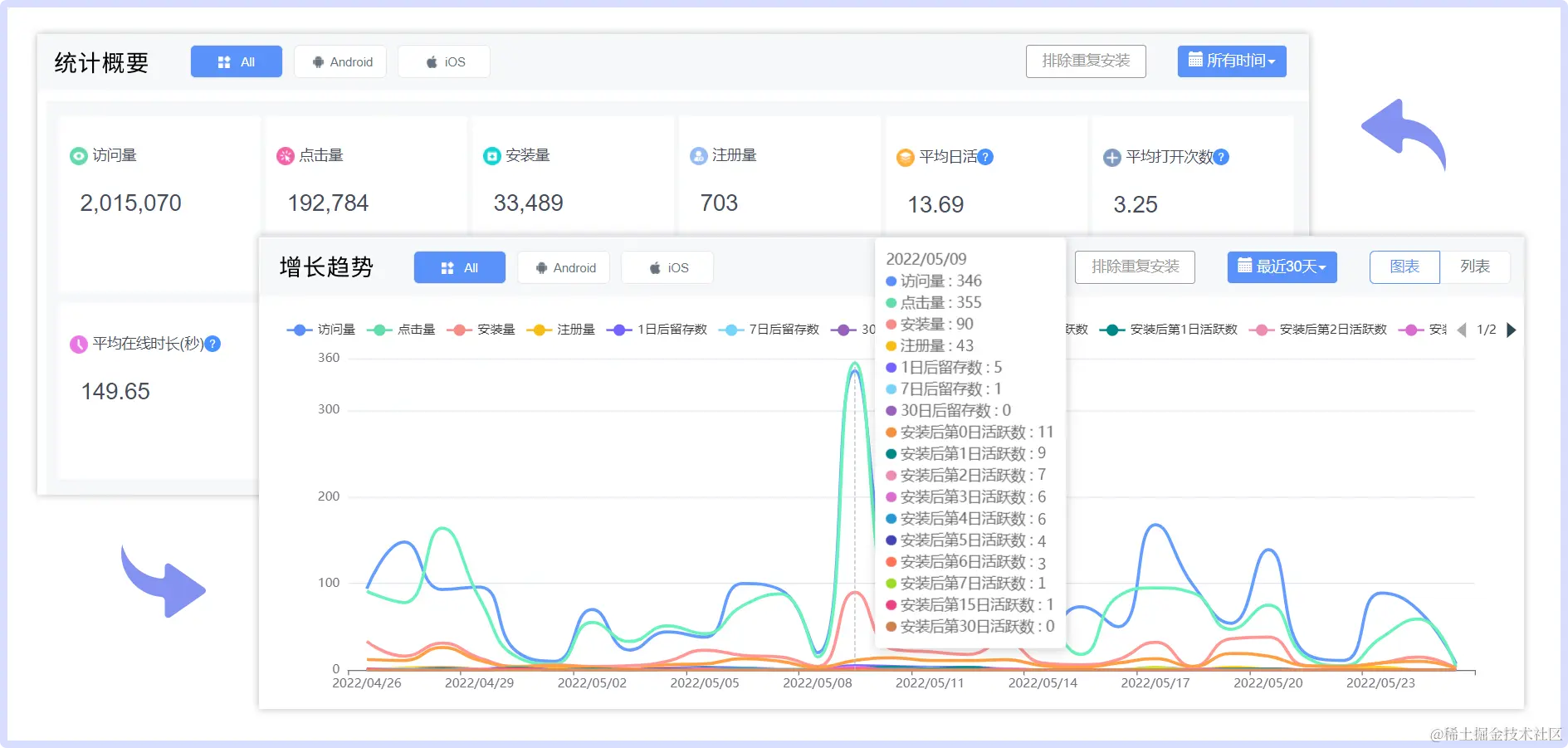This screenshot has height=748, width=1568.
Task: Click 排除重复安装 button in 统计概要 panel
Action: pos(1086,61)
